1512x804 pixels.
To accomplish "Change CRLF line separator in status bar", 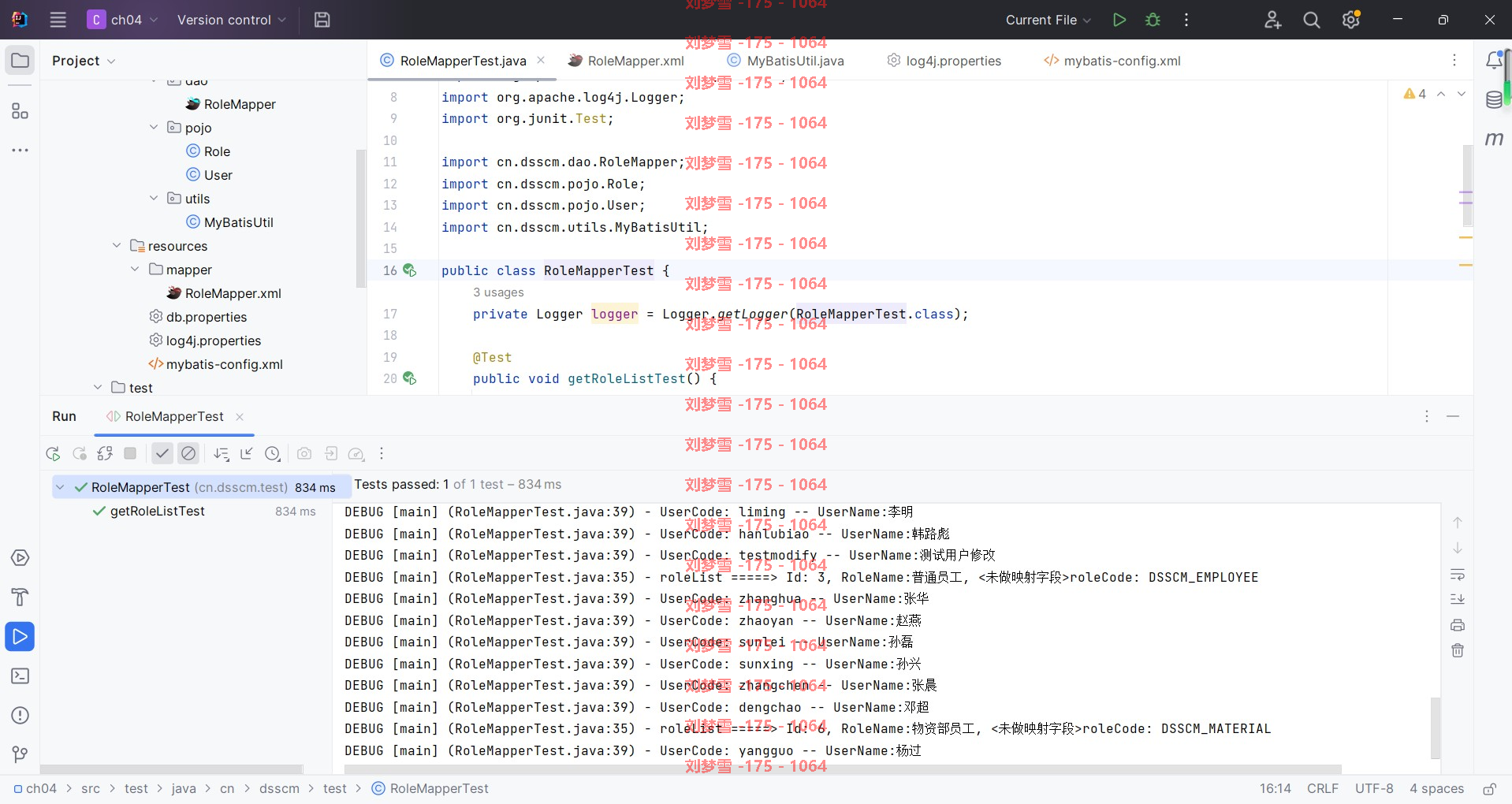I will (1323, 789).
